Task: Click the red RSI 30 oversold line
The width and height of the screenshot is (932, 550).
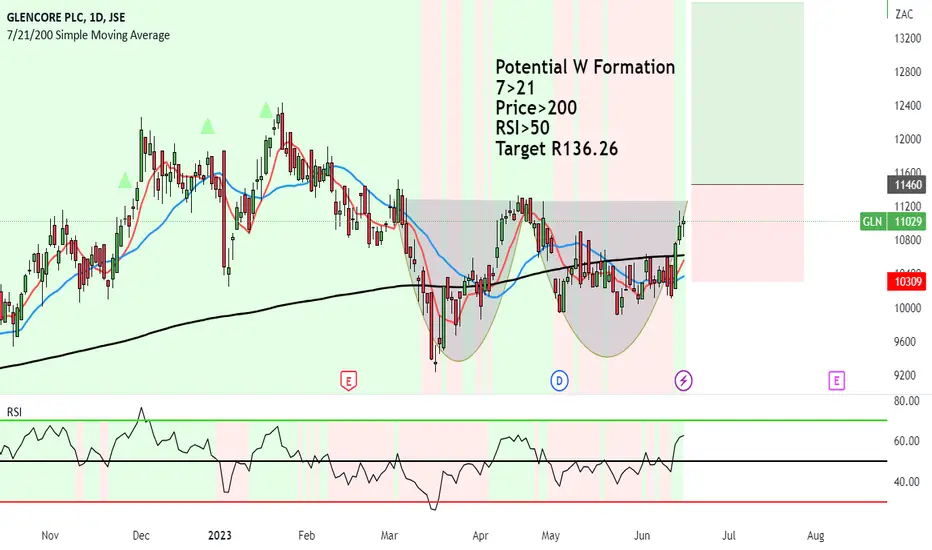Action: tap(443, 502)
